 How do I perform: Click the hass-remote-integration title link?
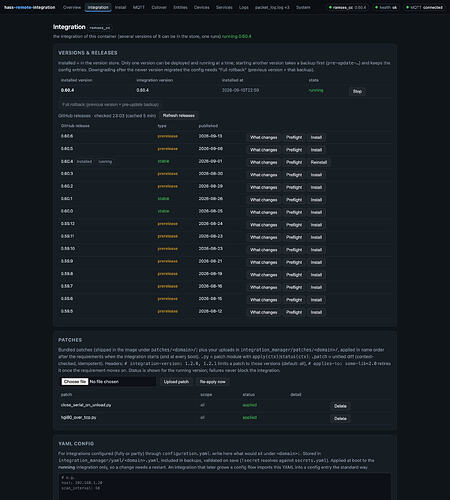[30, 7]
